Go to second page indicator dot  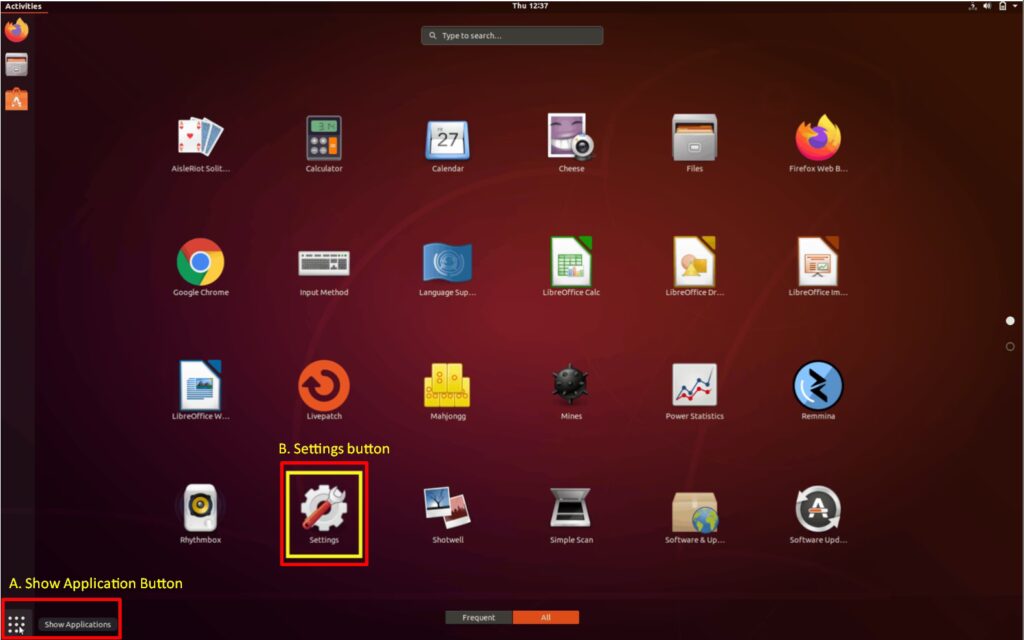tap(1010, 346)
